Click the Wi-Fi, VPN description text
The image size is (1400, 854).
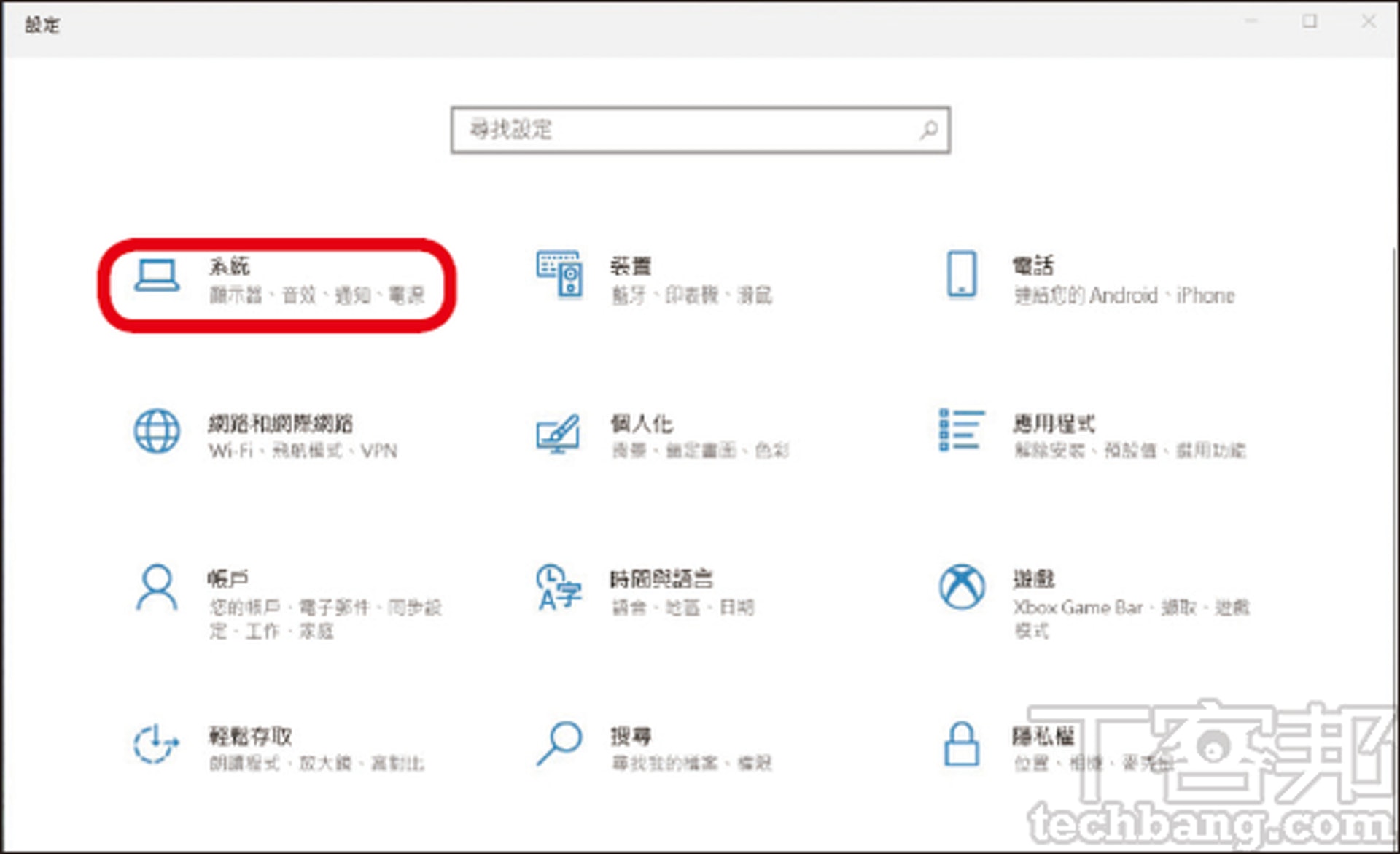point(303,451)
